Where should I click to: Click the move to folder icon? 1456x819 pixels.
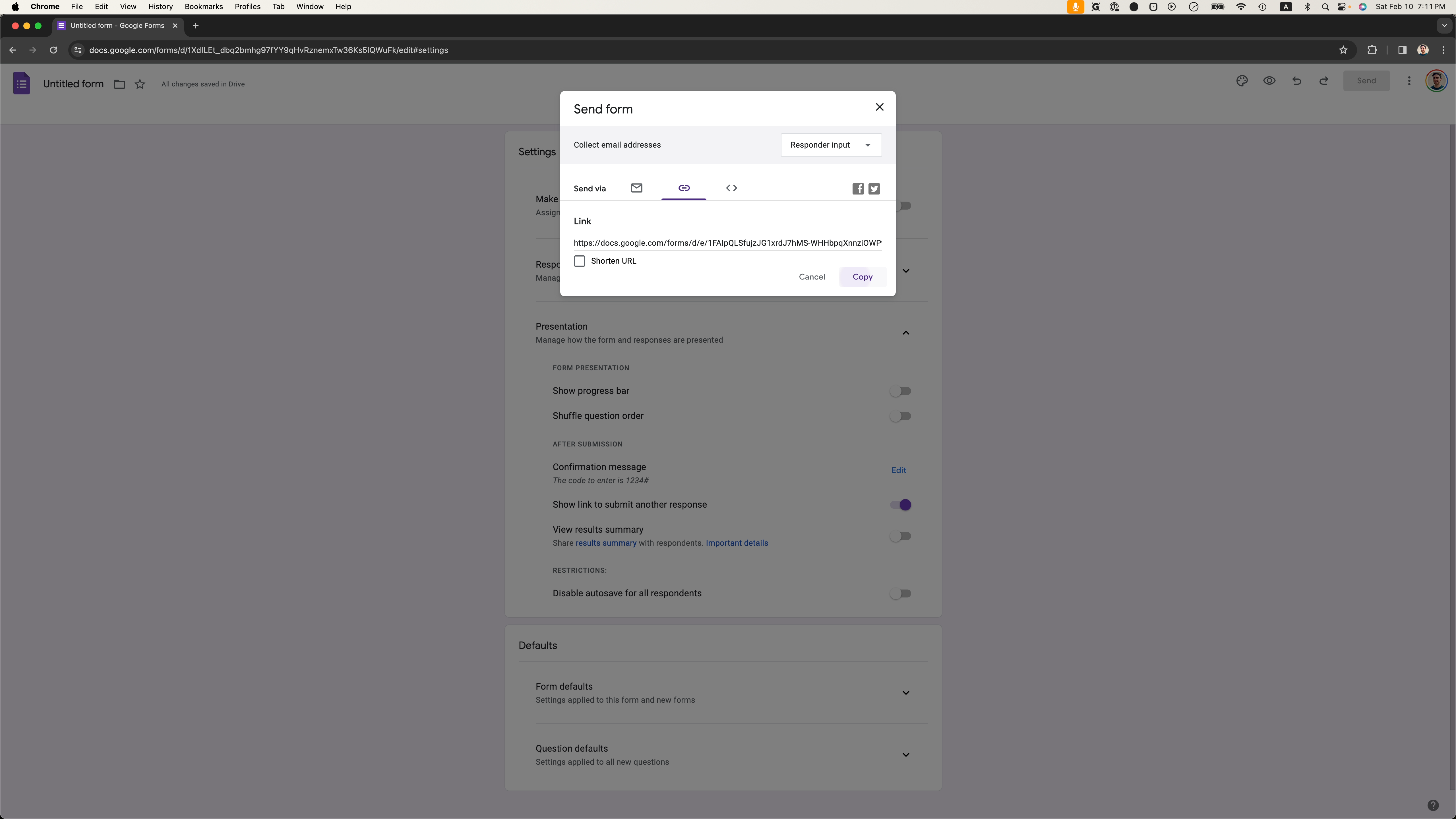(x=119, y=84)
